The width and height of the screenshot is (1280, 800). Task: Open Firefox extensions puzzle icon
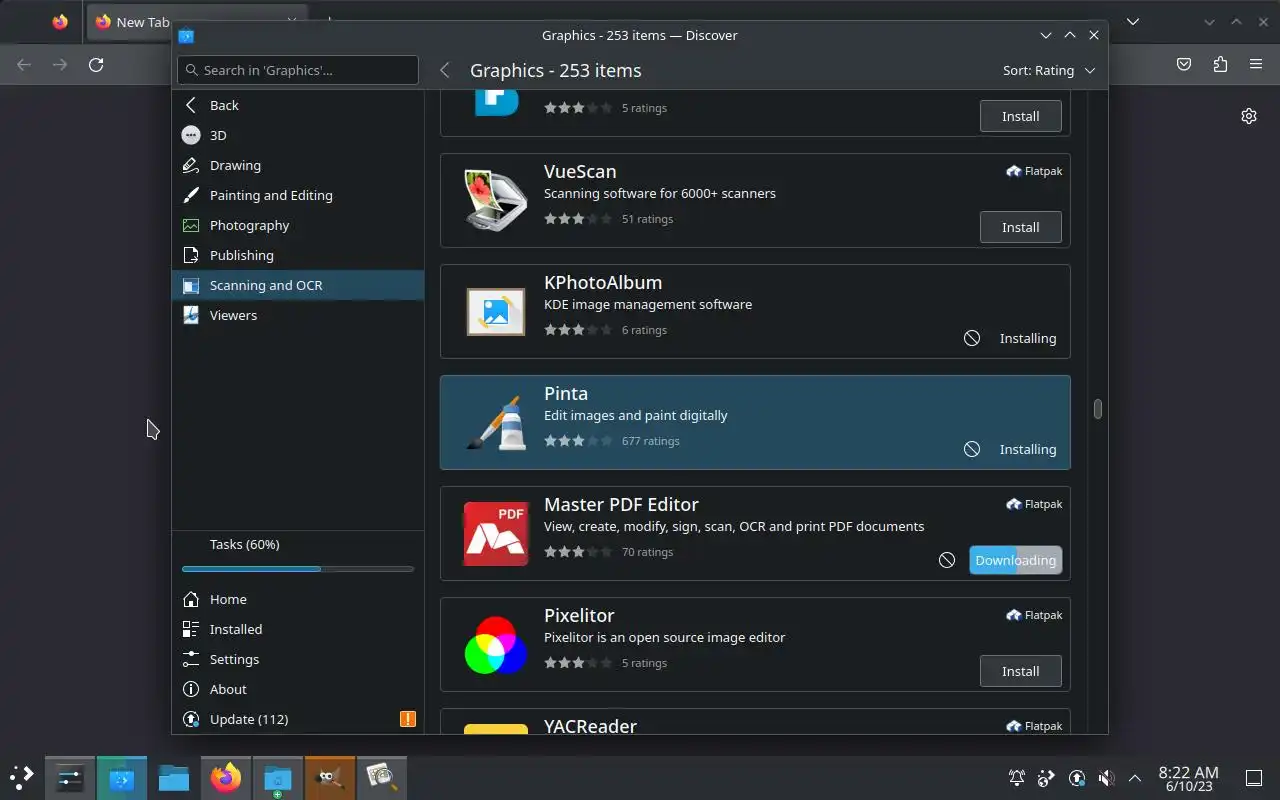(x=1220, y=64)
